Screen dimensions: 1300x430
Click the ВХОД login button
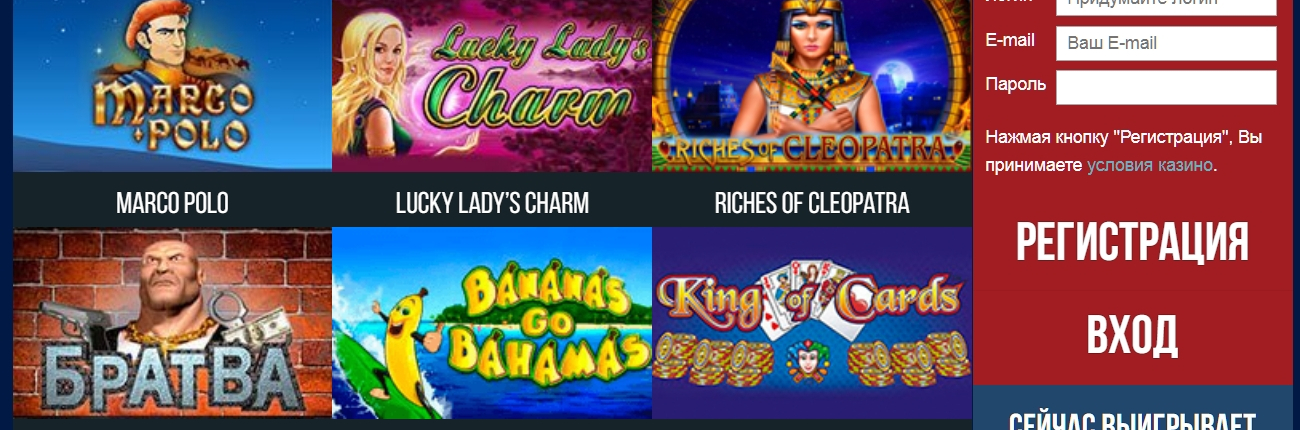pyautogui.click(x=1132, y=336)
